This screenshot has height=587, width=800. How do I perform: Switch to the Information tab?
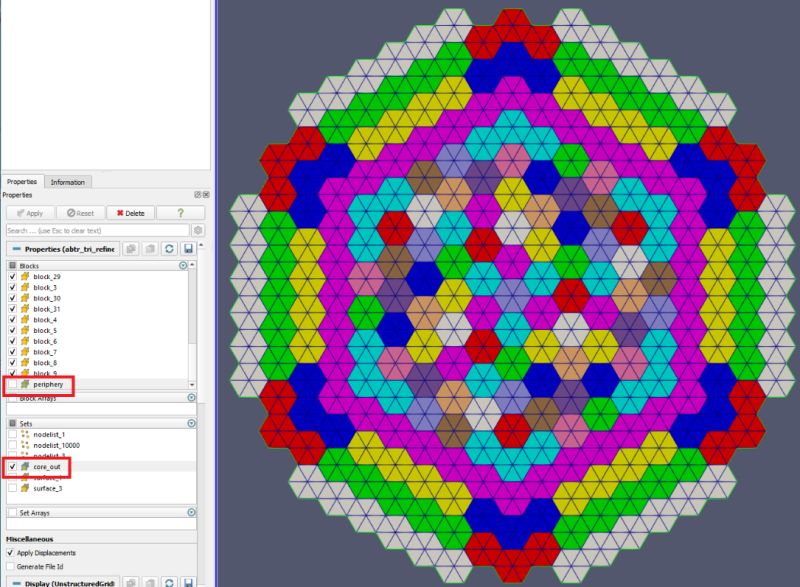click(69, 183)
